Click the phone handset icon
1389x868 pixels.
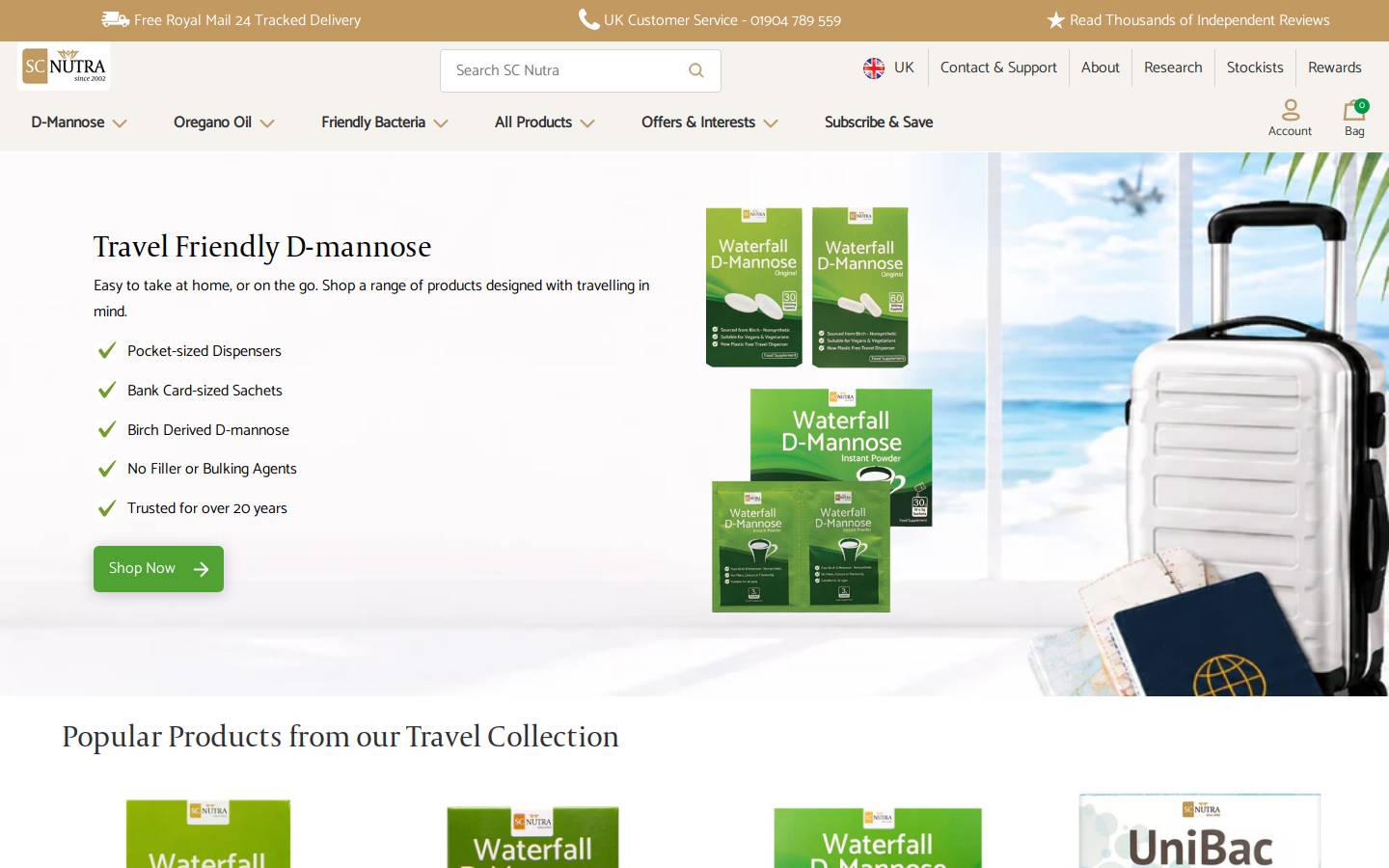(588, 19)
